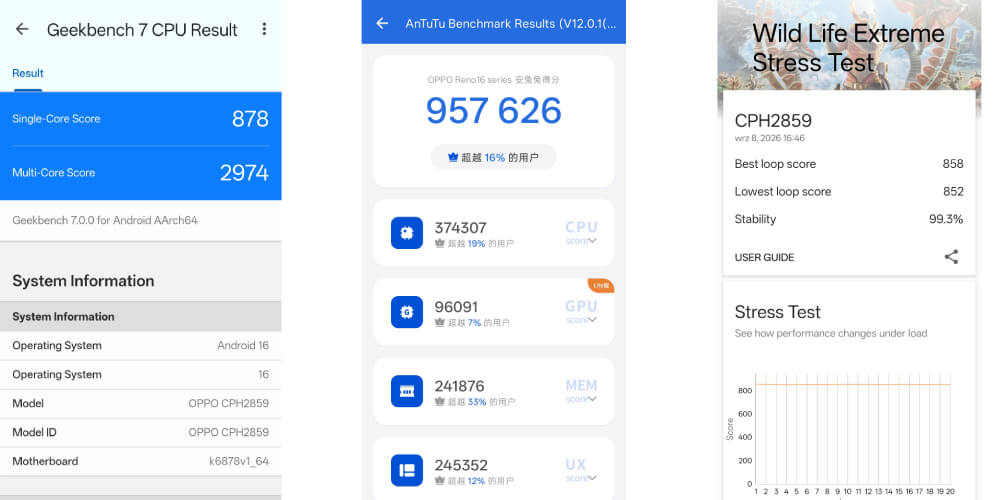Select the Model ID row OPPO CPH2859

pos(140,432)
